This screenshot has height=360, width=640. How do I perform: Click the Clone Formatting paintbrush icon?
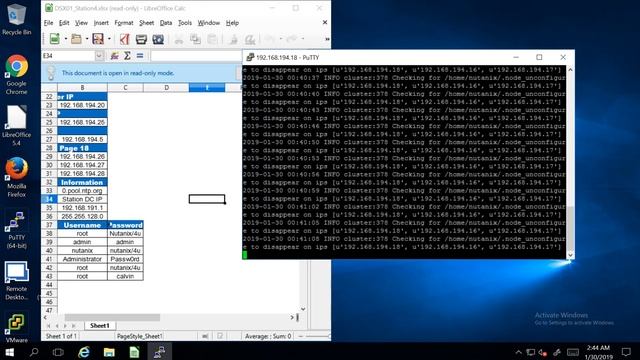(x=233, y=39)
